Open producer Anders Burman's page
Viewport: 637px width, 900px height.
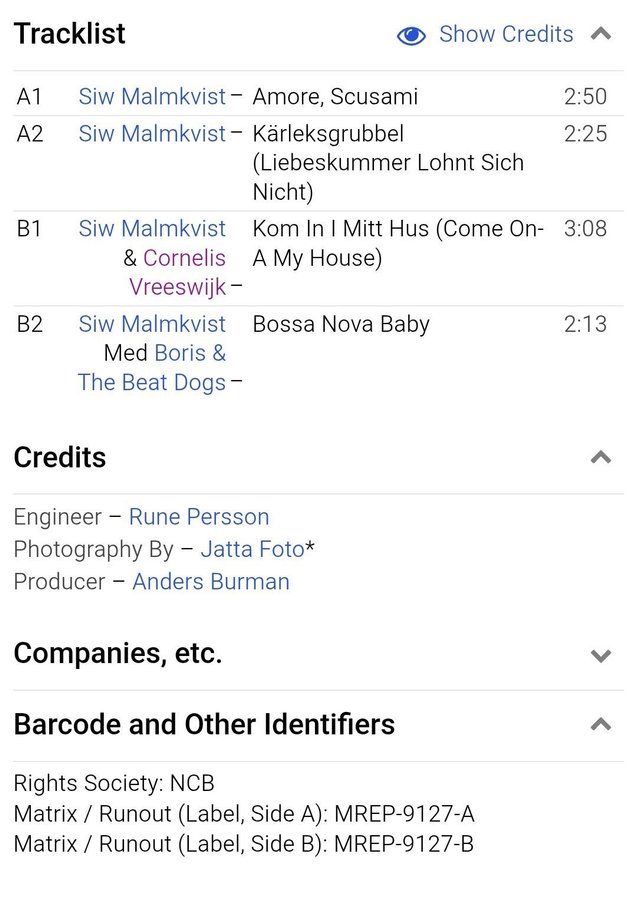pyautogui.click(x=211, y=582)
